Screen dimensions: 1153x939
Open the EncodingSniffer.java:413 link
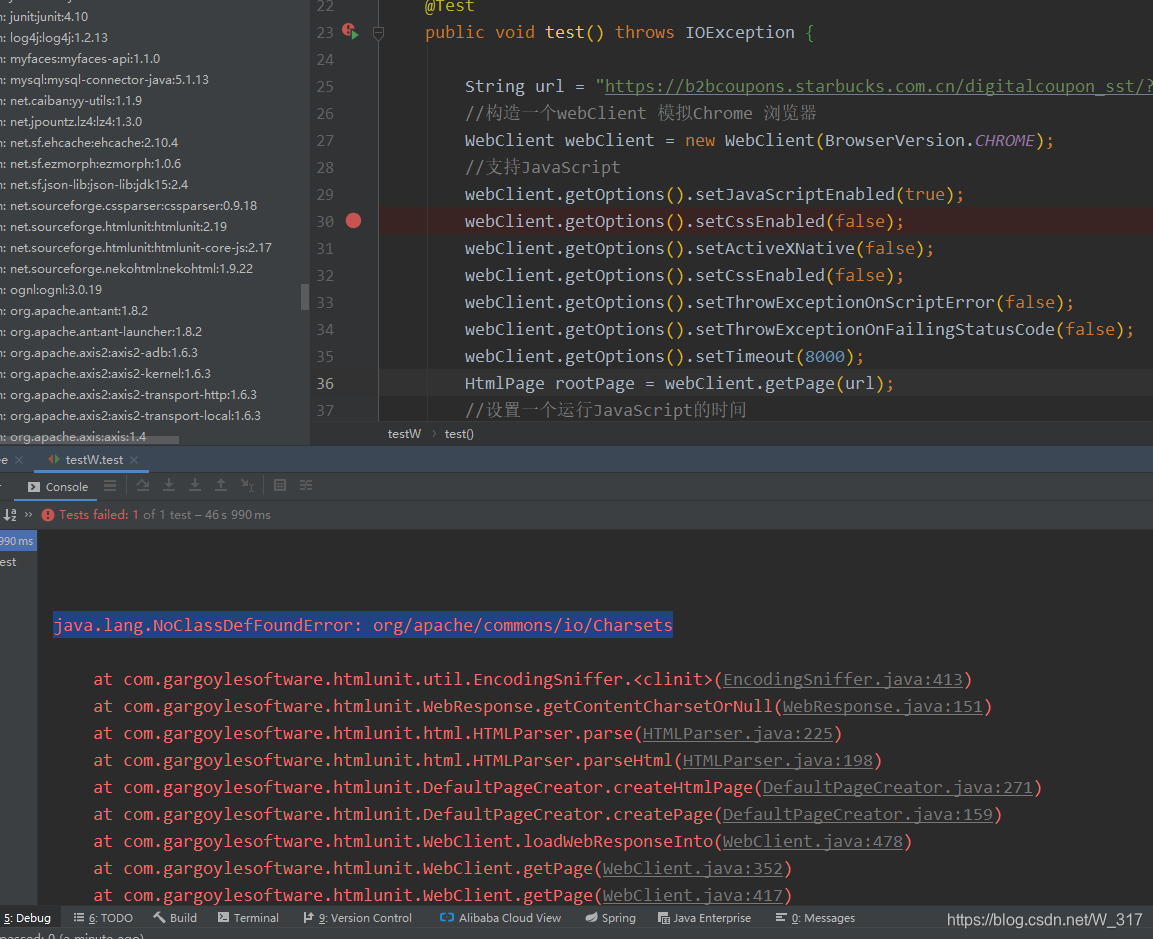pyautogui.click(x=843, y=679)
